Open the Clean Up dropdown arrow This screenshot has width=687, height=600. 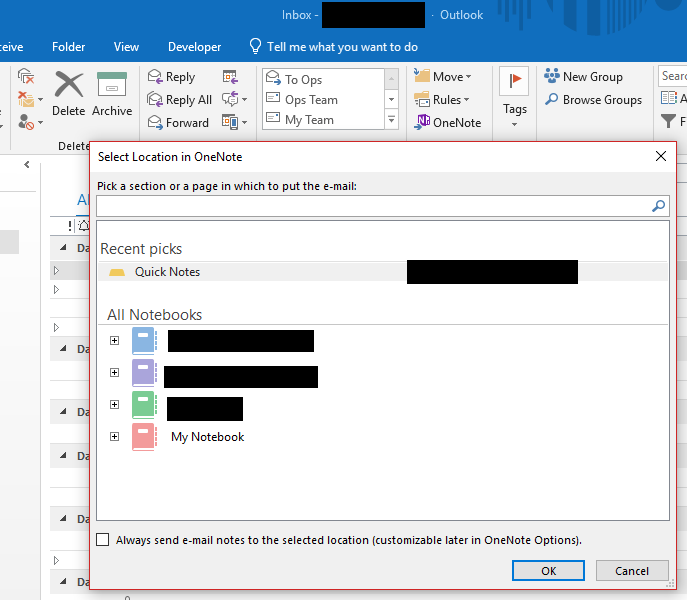(40, 99)
